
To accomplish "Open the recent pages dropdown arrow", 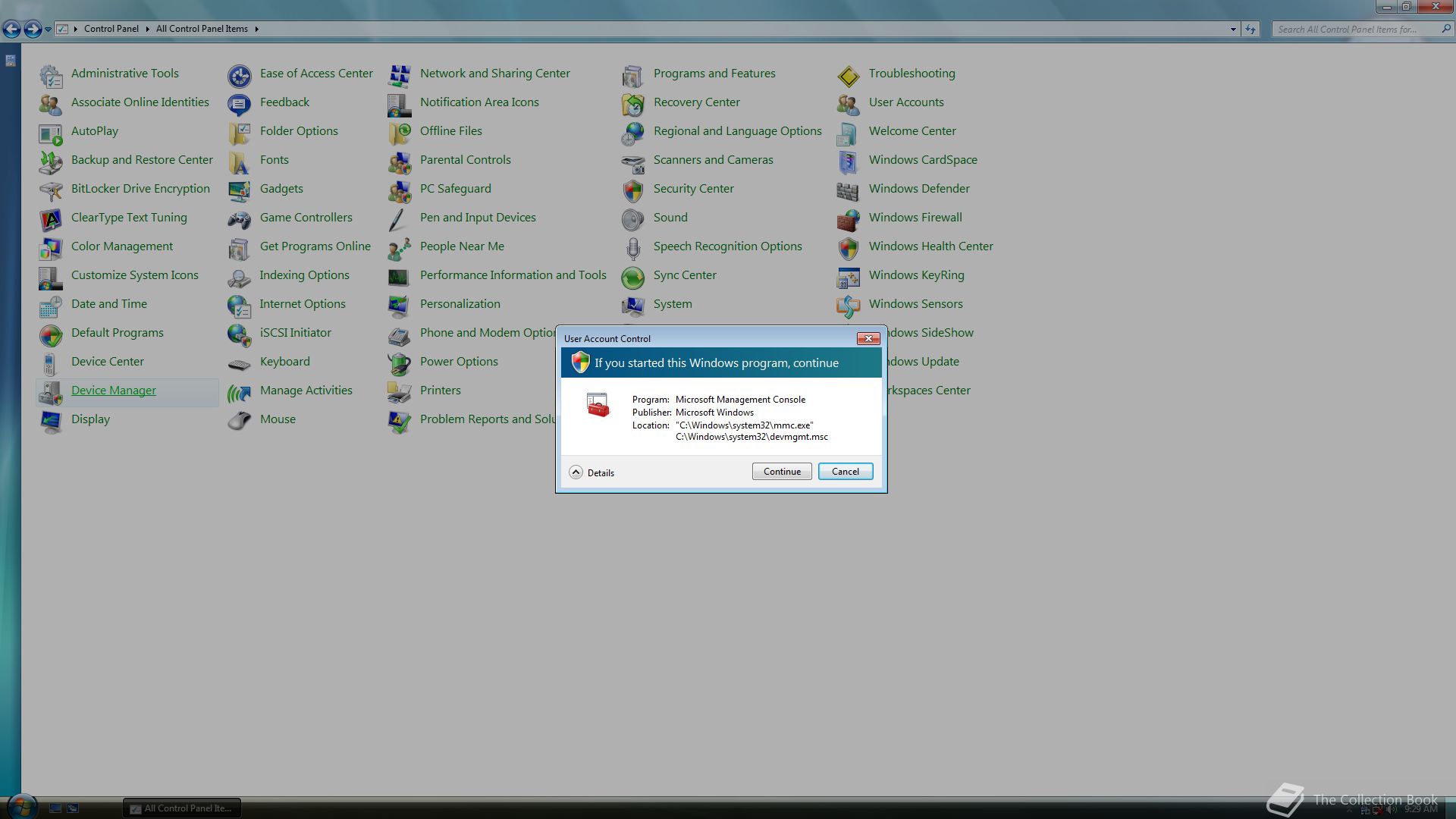I will 48,30.
